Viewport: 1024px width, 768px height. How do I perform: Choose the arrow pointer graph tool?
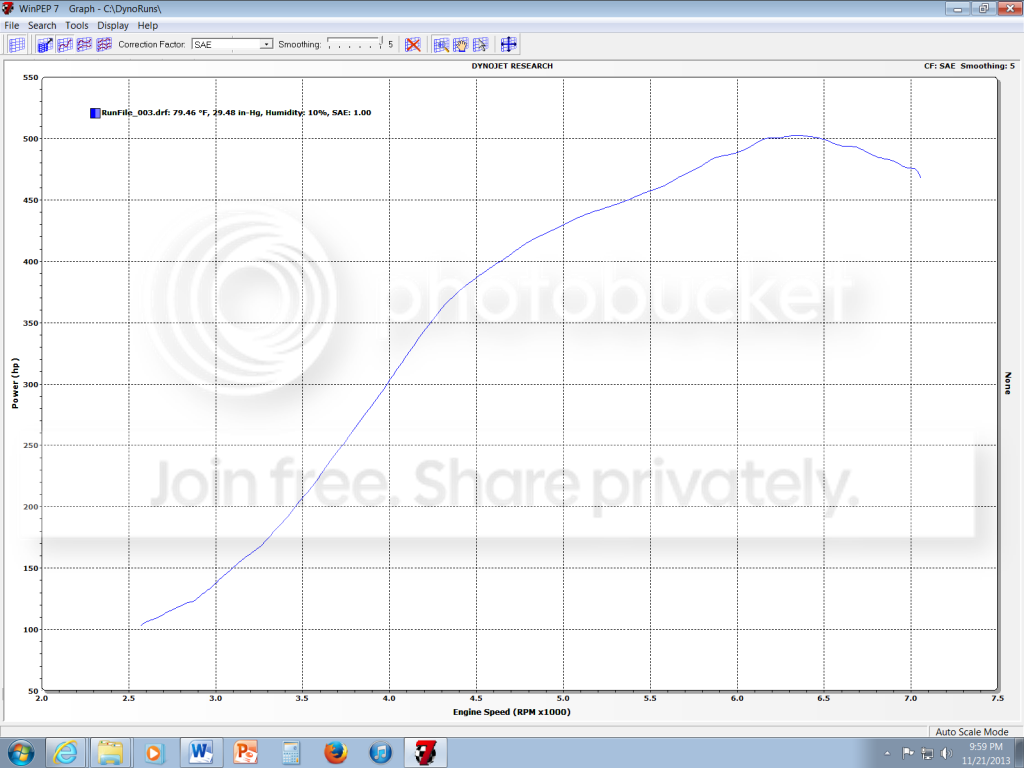pos(480,45)
